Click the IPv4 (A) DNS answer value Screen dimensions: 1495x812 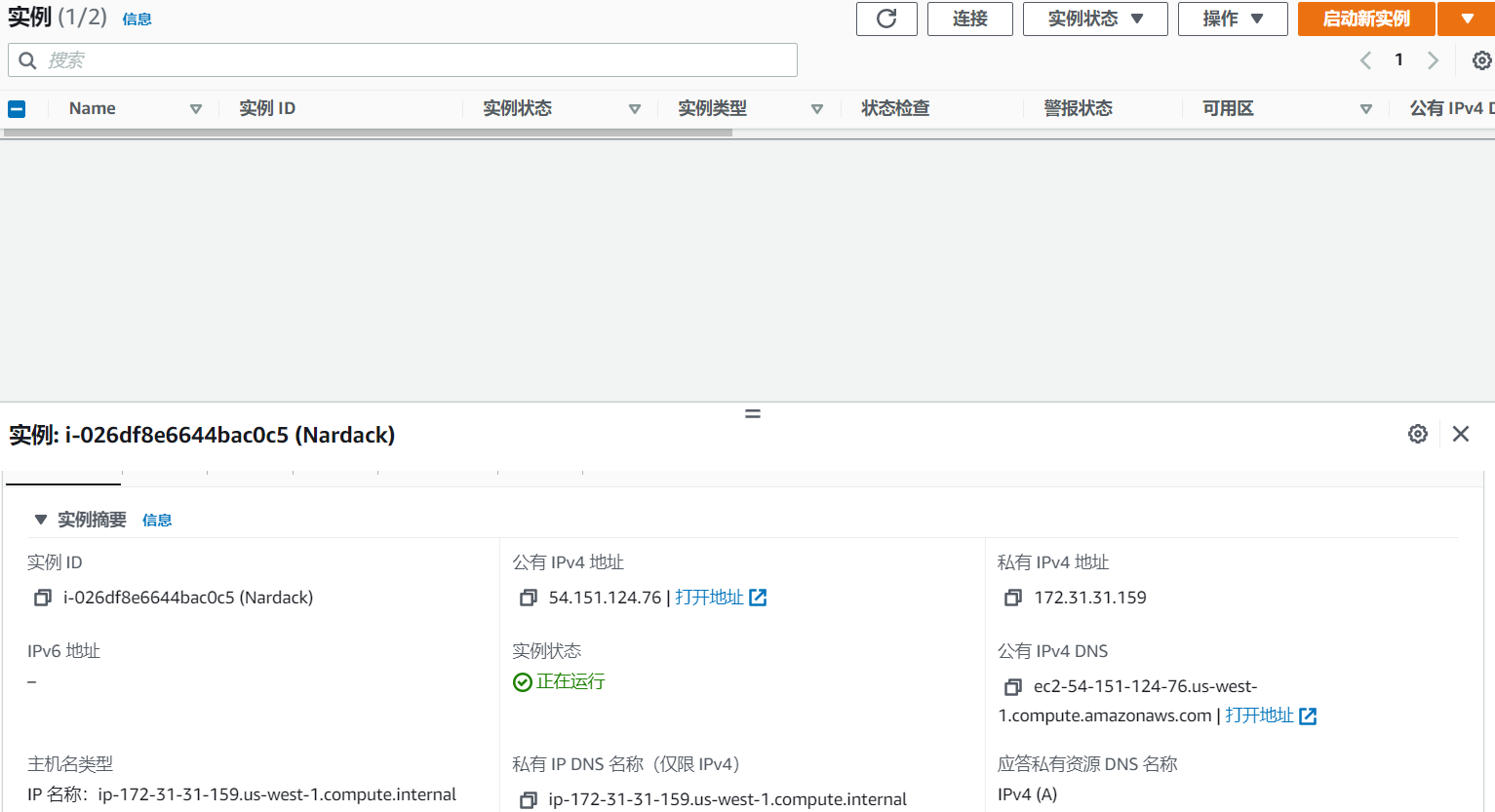(x=1027, y=794)
